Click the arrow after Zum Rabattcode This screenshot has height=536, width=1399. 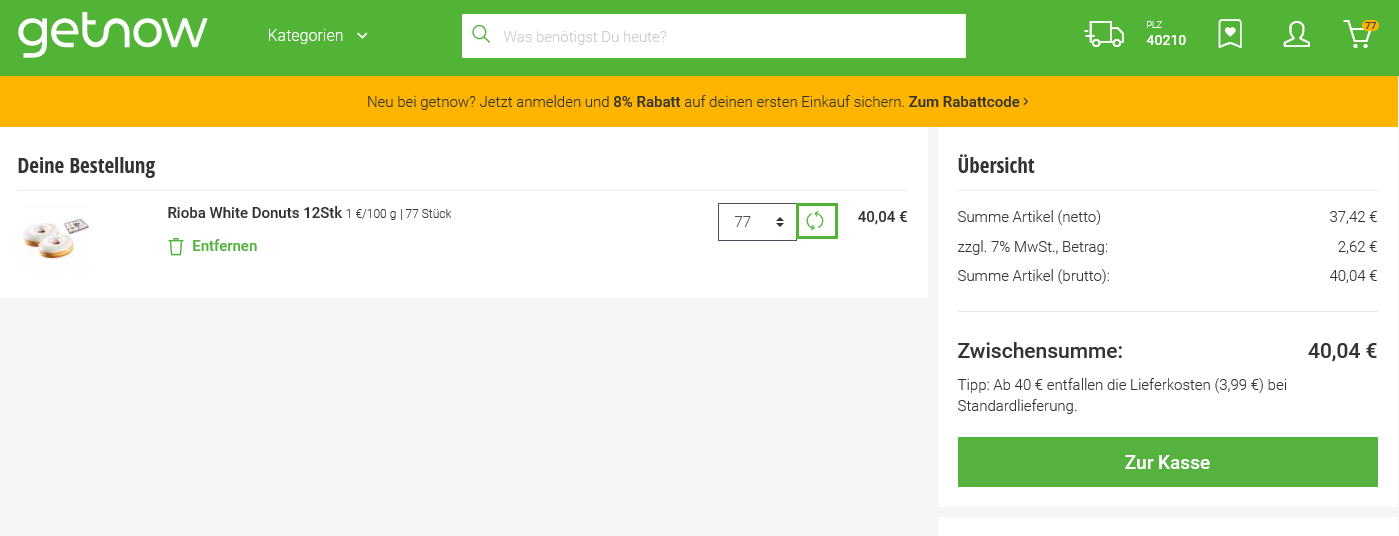[x=1026, y=102]
